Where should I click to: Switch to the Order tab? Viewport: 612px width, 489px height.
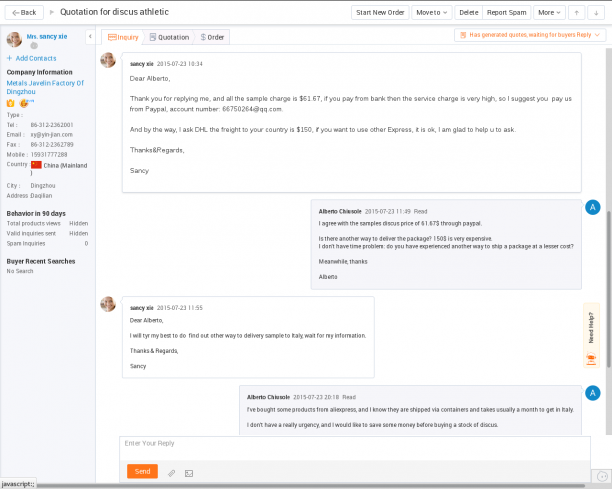(212, 37)
